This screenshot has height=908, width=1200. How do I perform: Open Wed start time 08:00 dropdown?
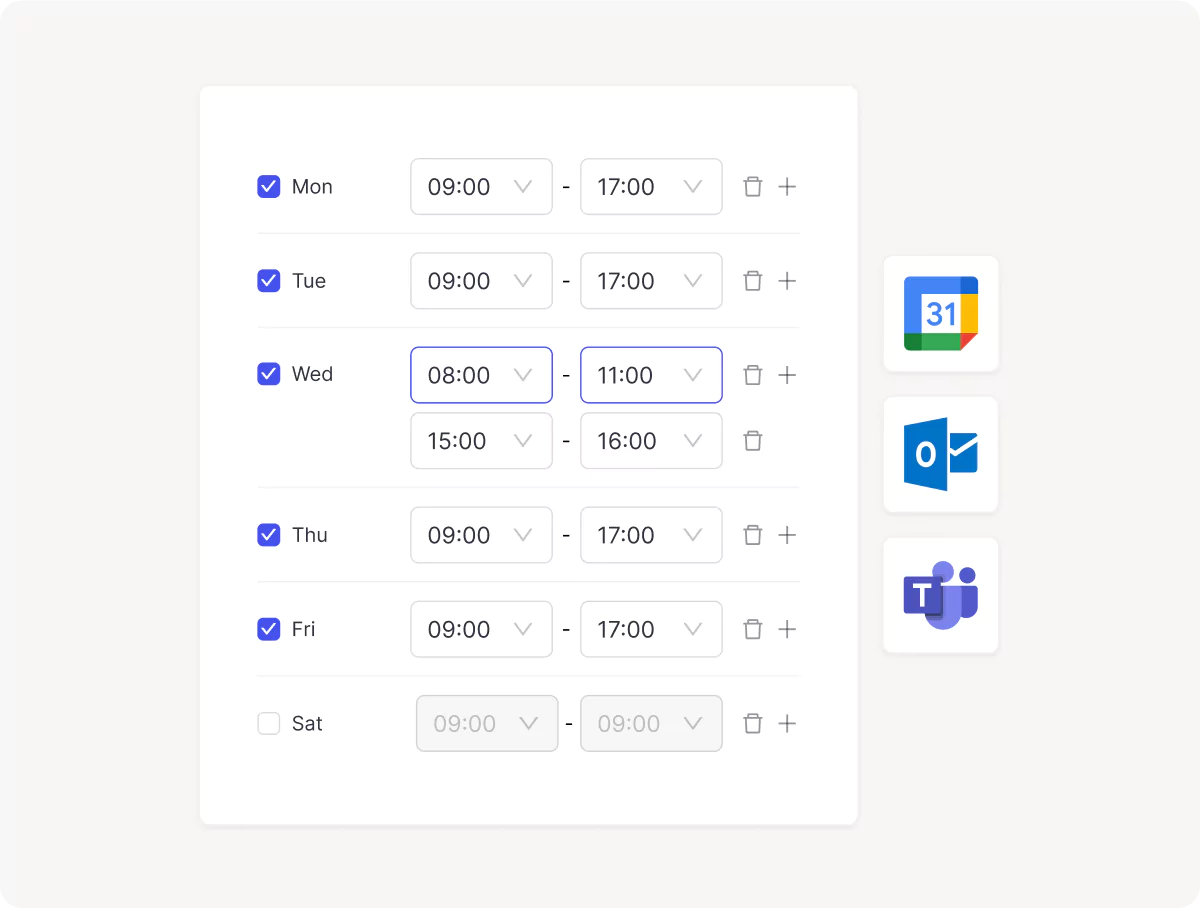point(481,375)
